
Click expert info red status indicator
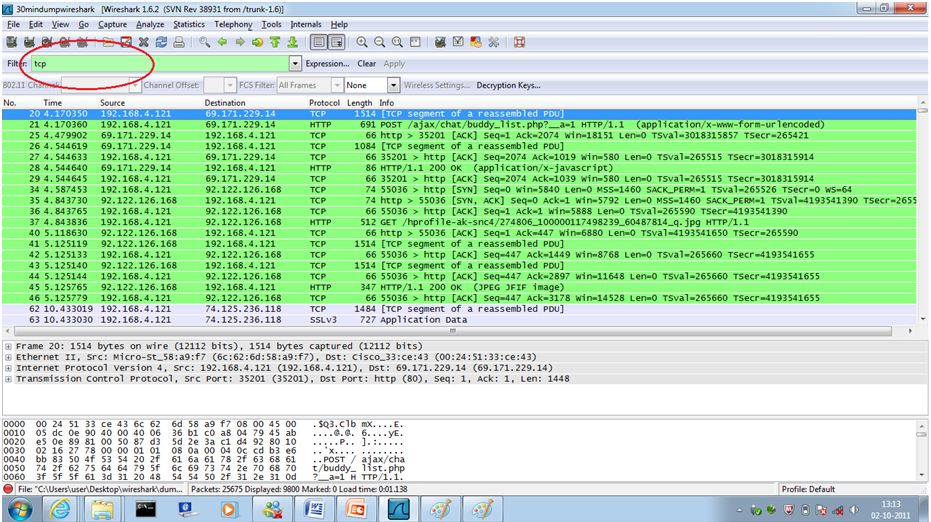coord(8,490)
